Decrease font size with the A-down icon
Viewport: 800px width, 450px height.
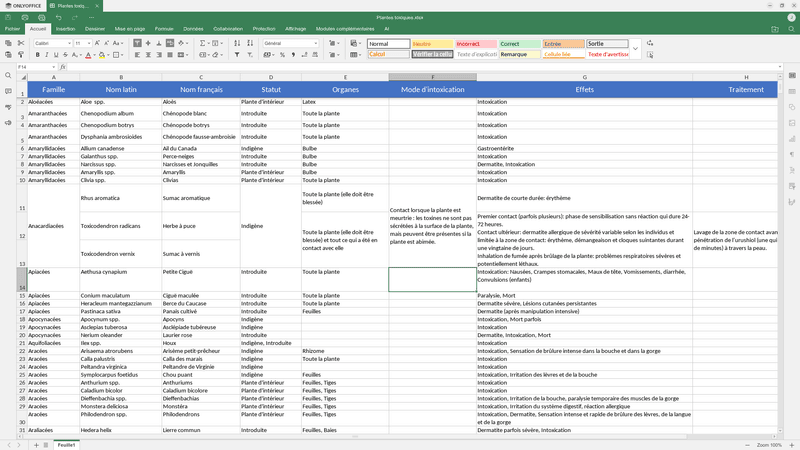click(107, 43)
